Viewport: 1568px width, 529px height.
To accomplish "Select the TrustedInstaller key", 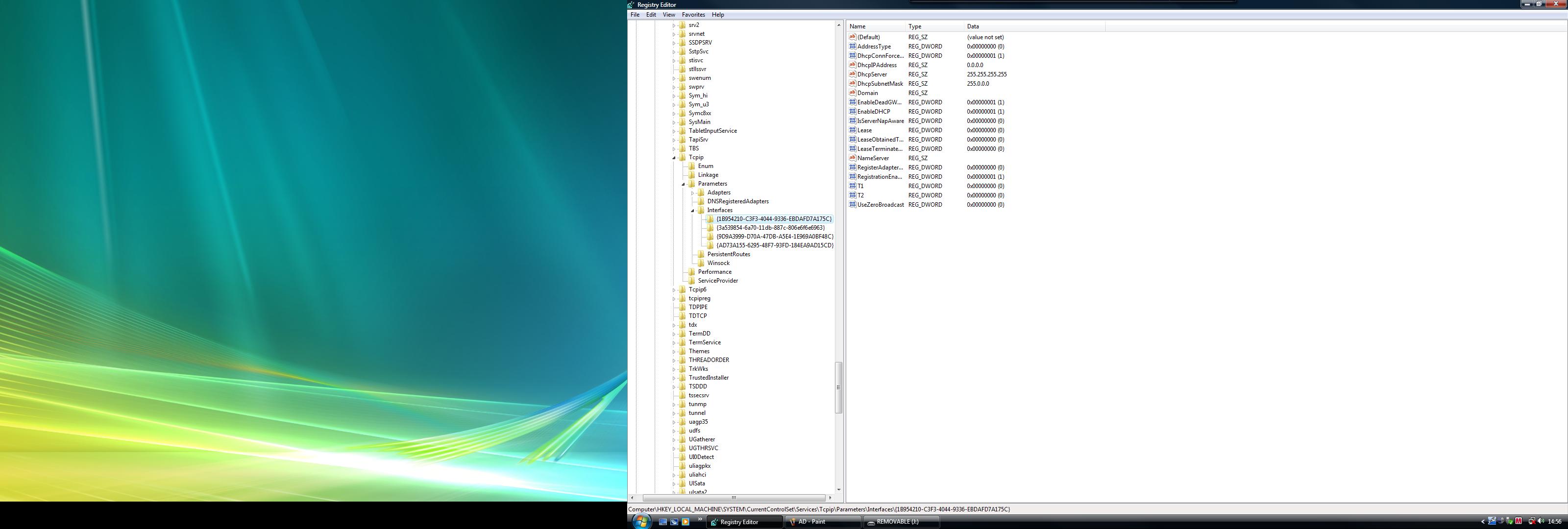I will 709,378.
